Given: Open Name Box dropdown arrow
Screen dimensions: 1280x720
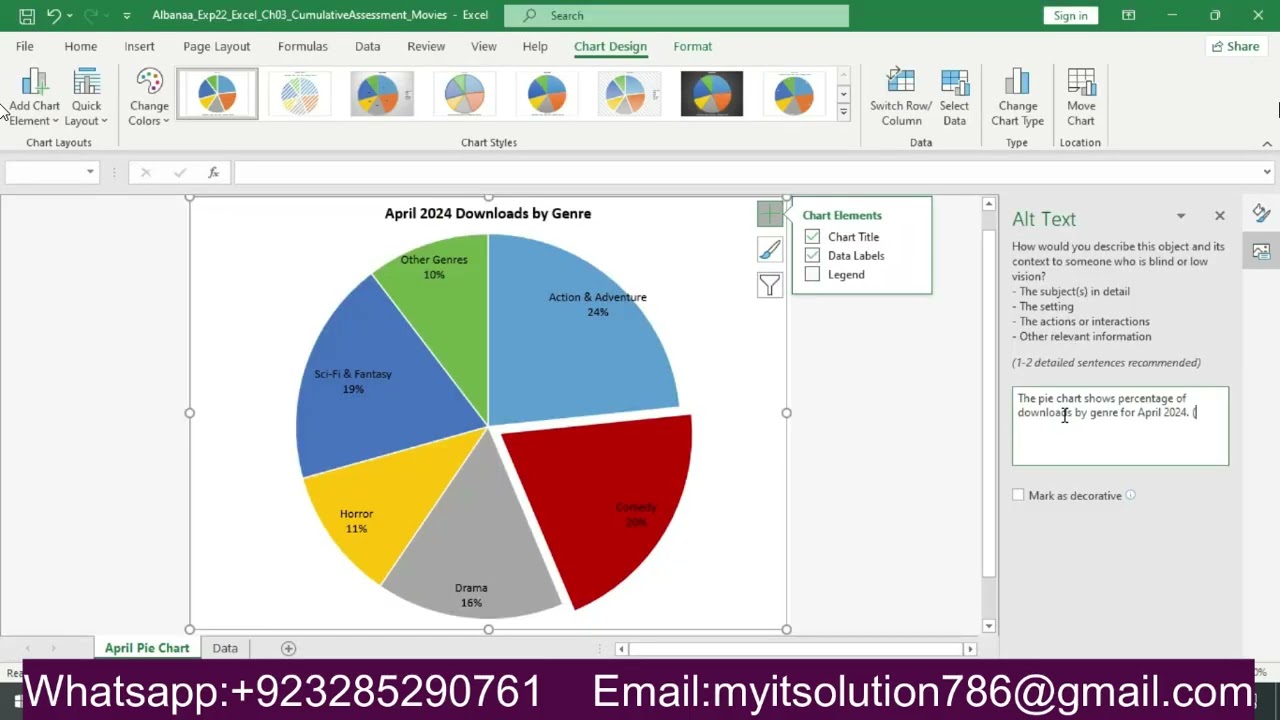Looking at the screenshot, I should pyautogui.click(x=90, y=172).
